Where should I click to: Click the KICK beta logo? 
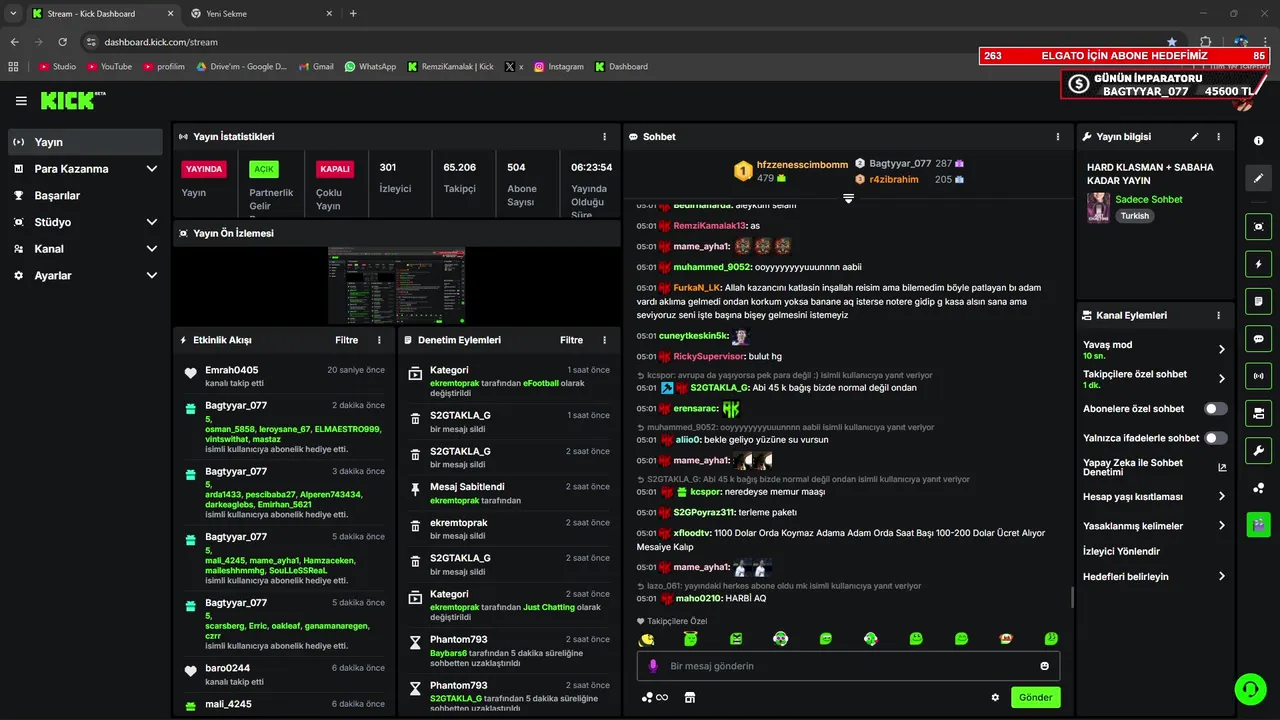point(73,100)
